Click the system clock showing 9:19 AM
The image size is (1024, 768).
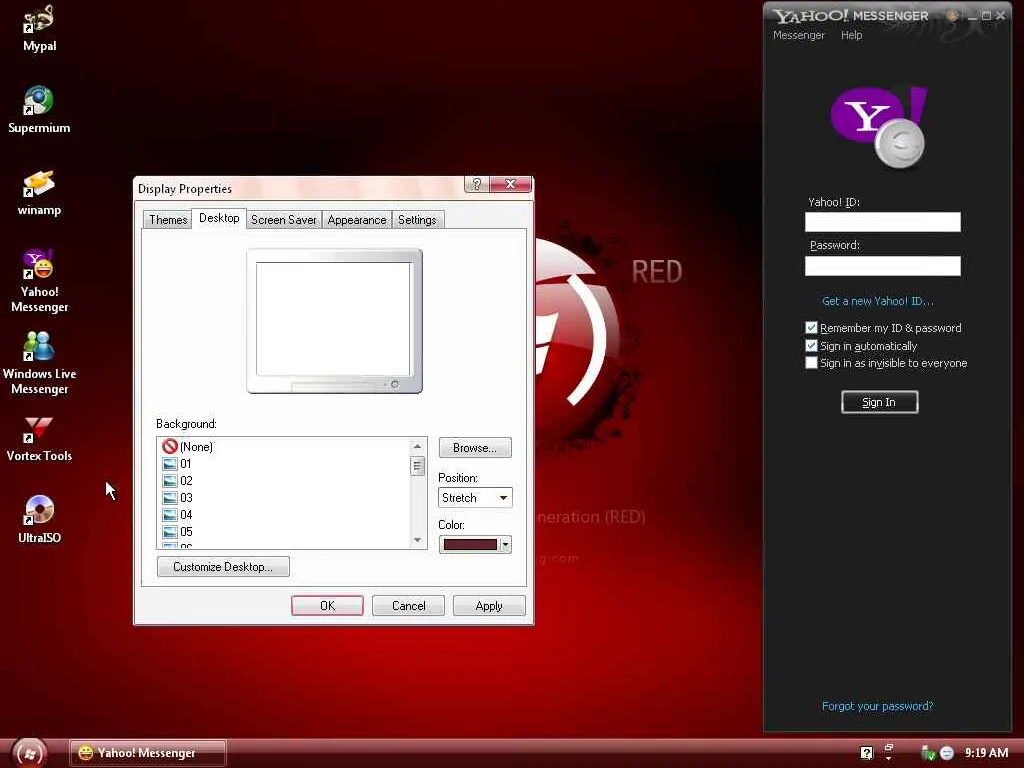[986, 753]
